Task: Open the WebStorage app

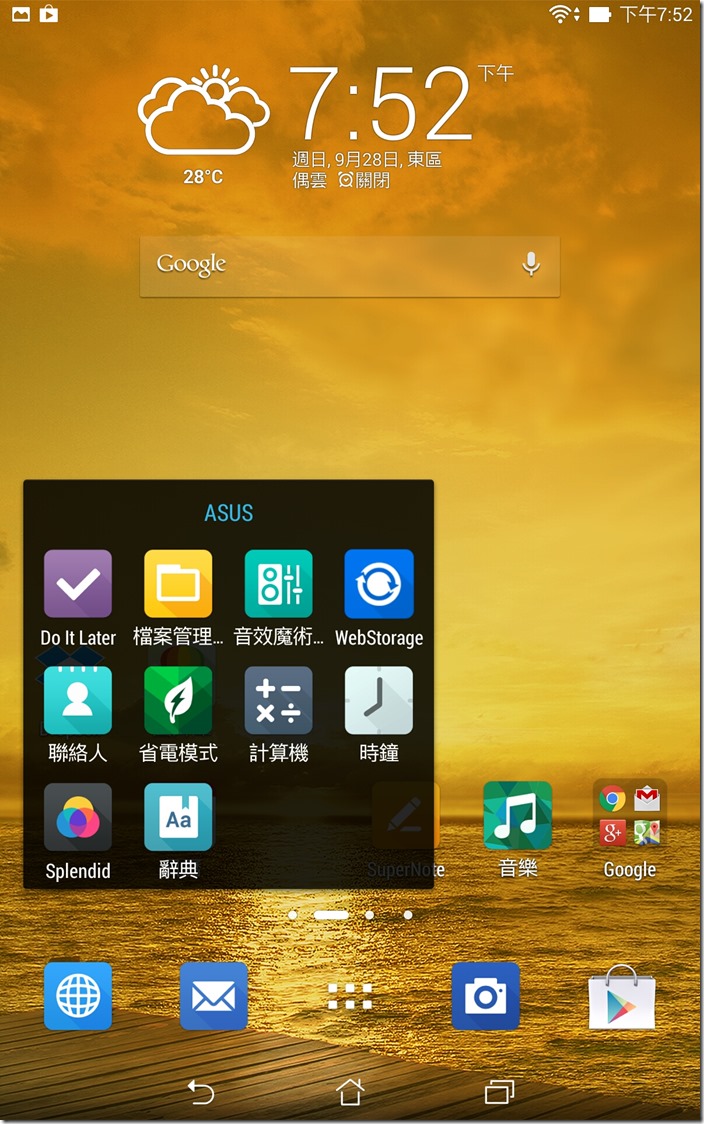Action: 379,584
